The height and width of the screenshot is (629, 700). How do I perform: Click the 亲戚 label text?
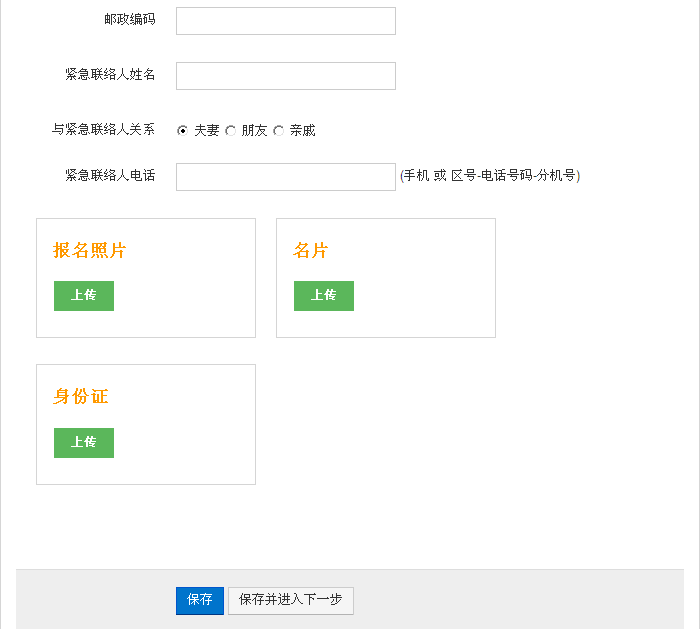coord(302,130)
